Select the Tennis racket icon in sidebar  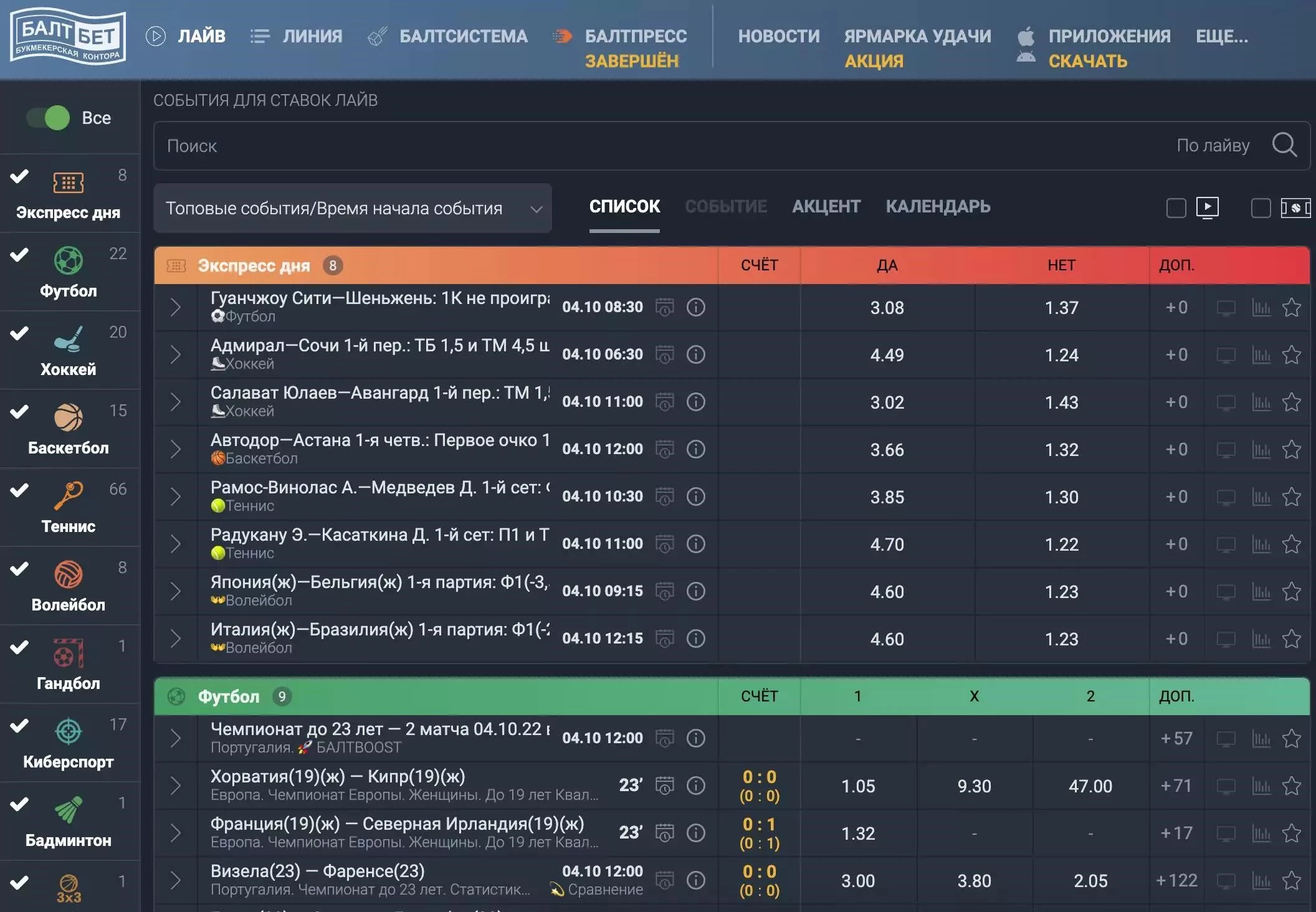tap(69, 496)
